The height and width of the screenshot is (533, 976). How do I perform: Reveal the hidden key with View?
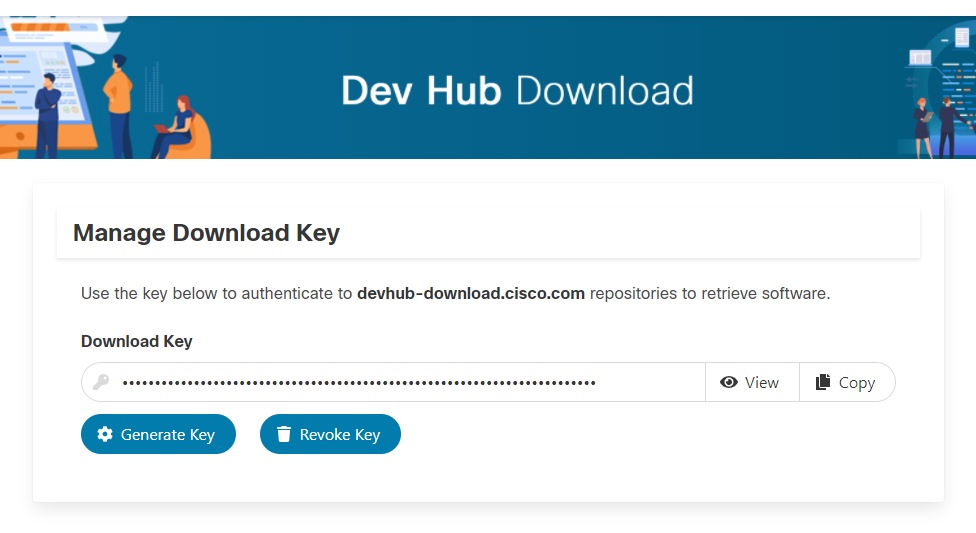(x=752, y=382)
